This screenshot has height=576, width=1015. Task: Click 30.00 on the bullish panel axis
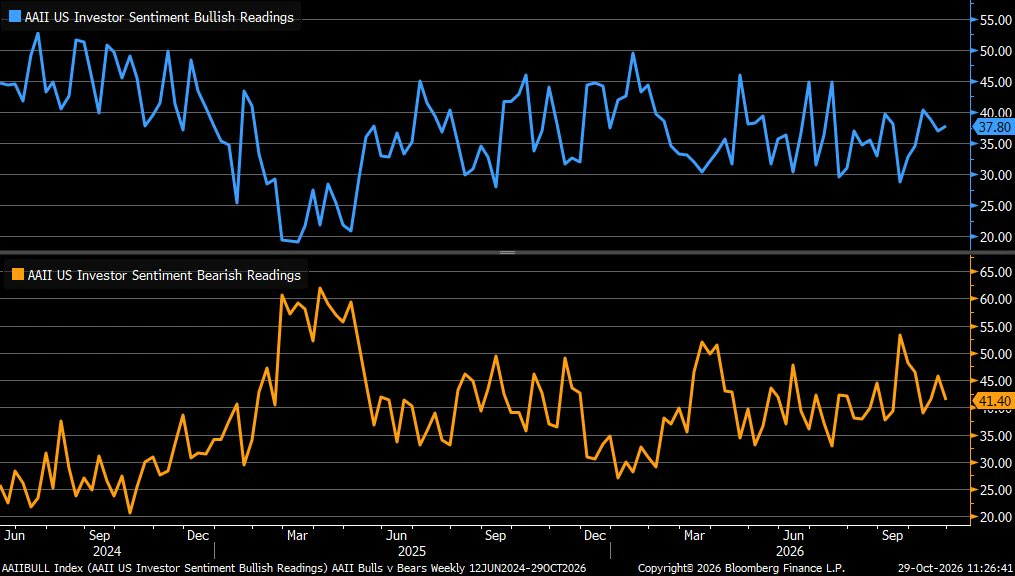pos(996,175)
